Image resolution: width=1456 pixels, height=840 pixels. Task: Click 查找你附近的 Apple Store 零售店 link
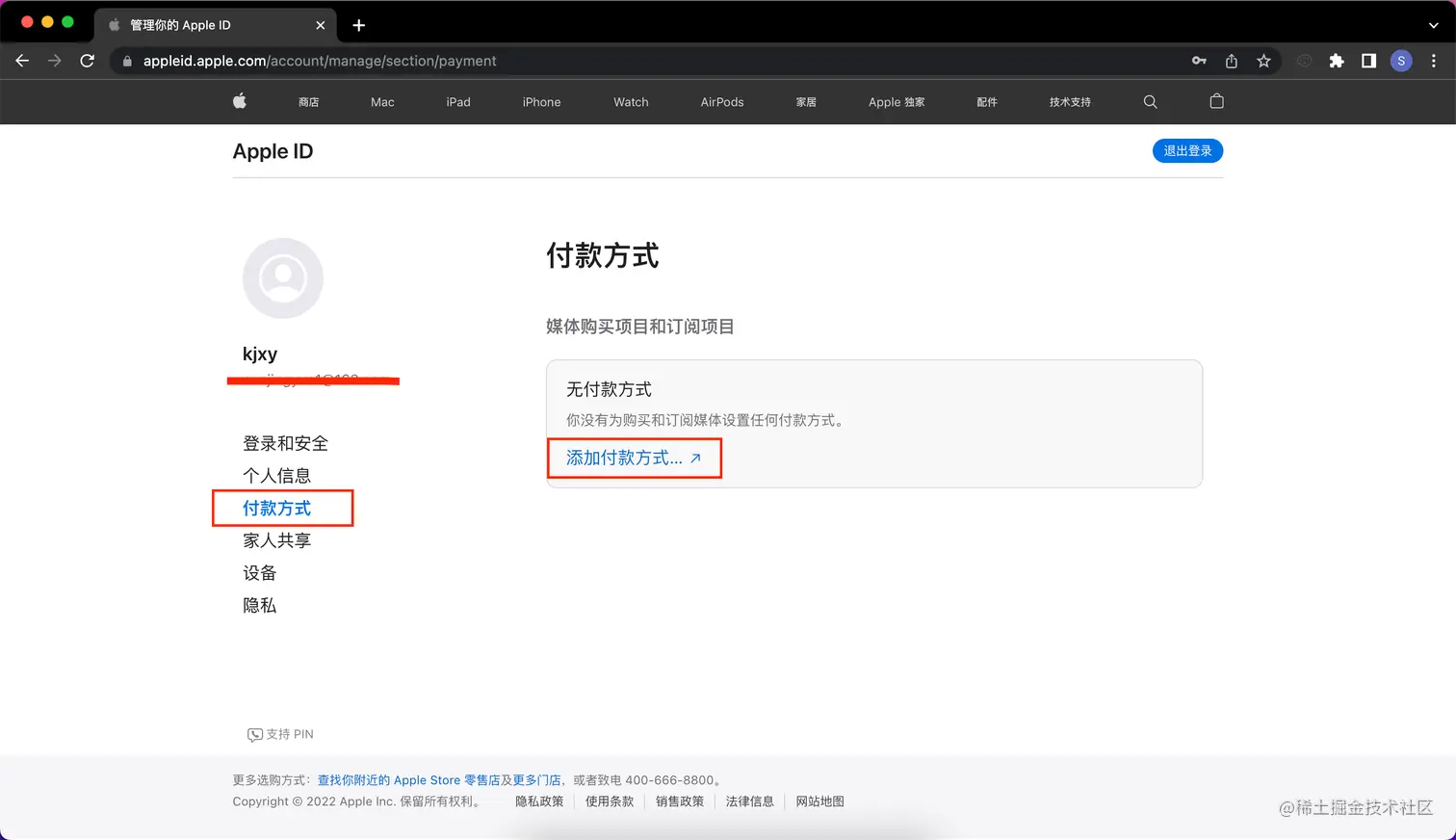(x=408, y=780)
